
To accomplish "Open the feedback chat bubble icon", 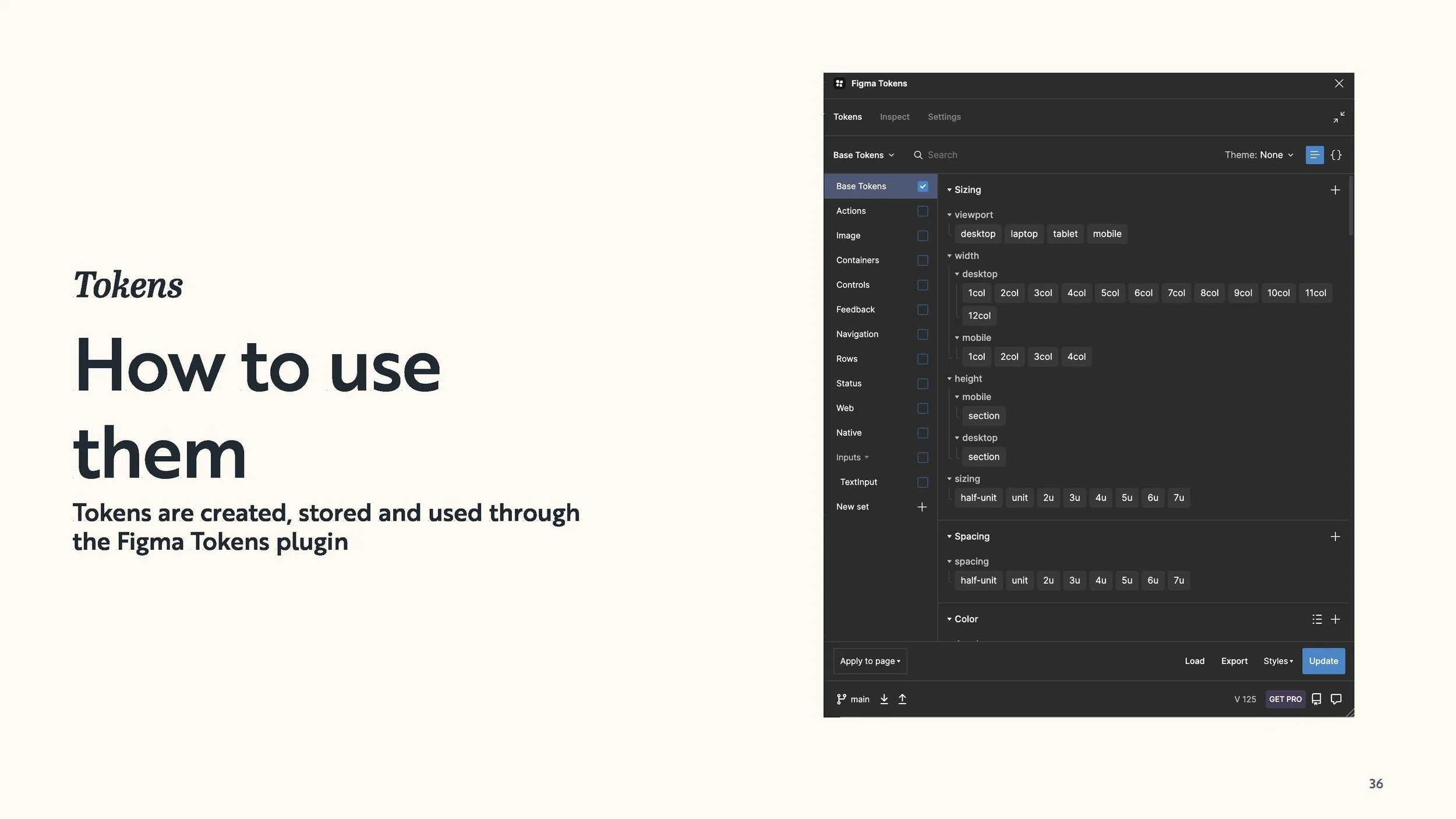I will coord(1336,699).
